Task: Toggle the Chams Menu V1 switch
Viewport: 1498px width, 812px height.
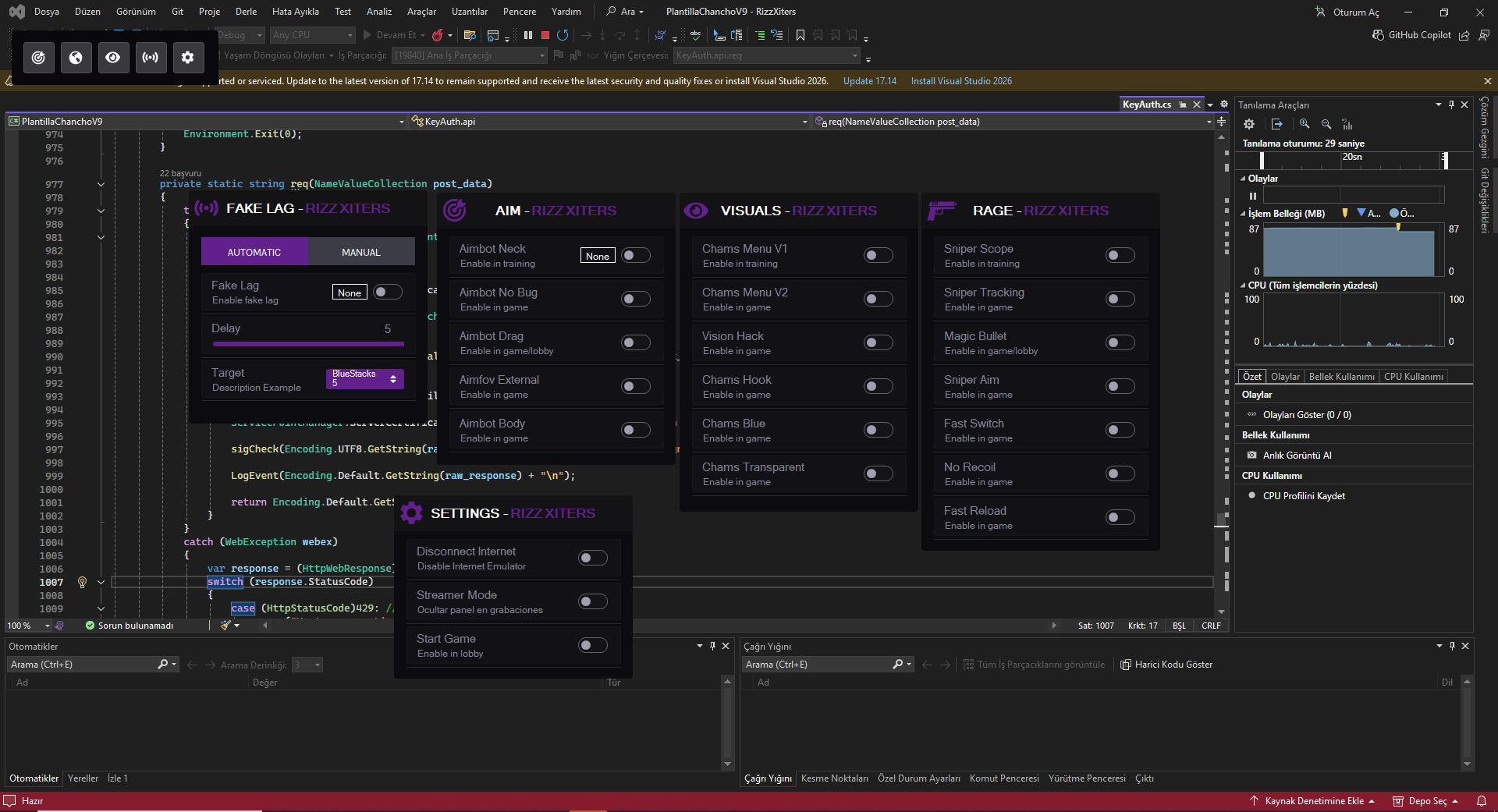Action: click(879, 255)
